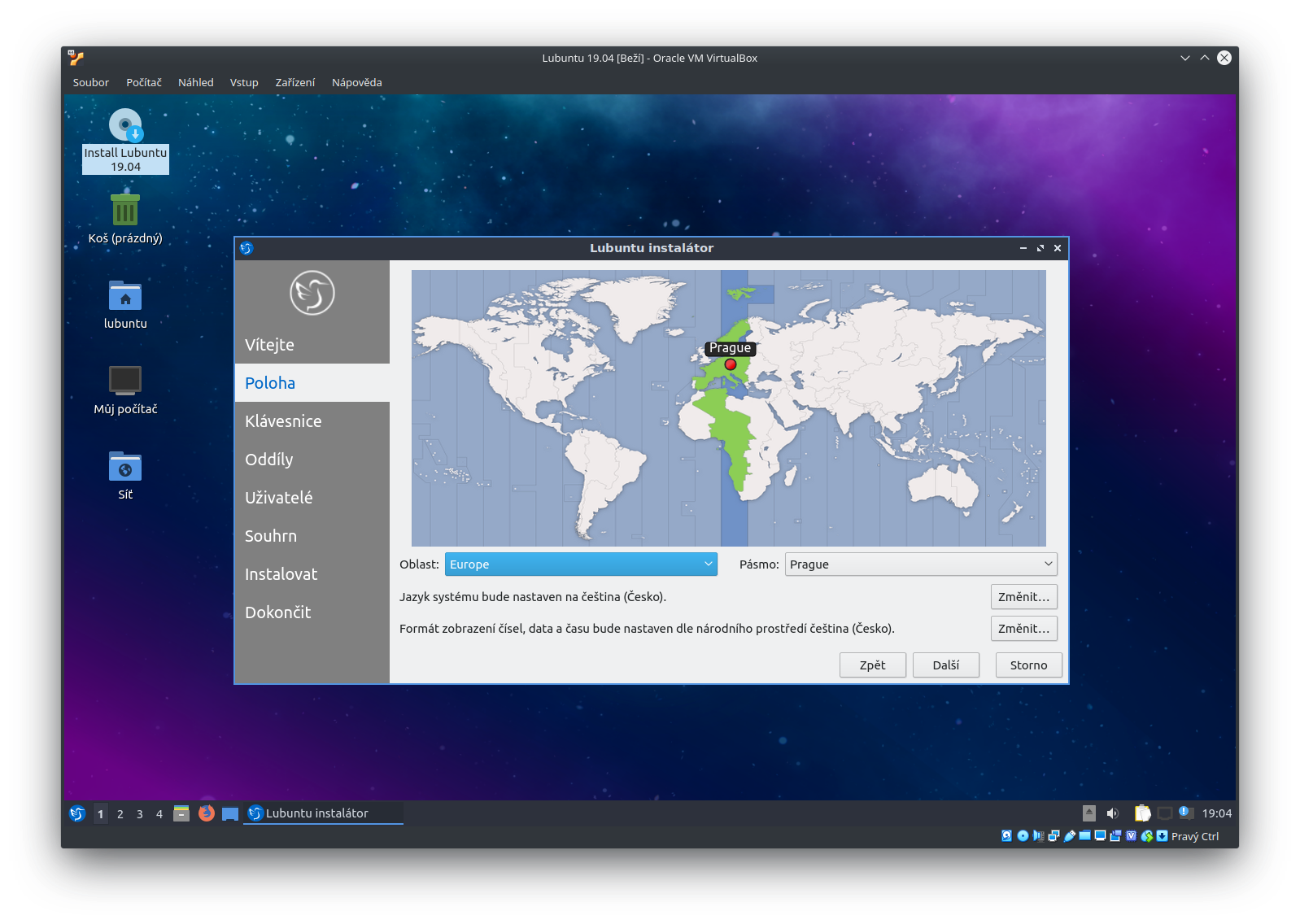Select the Uživatelé installer step

312,498
